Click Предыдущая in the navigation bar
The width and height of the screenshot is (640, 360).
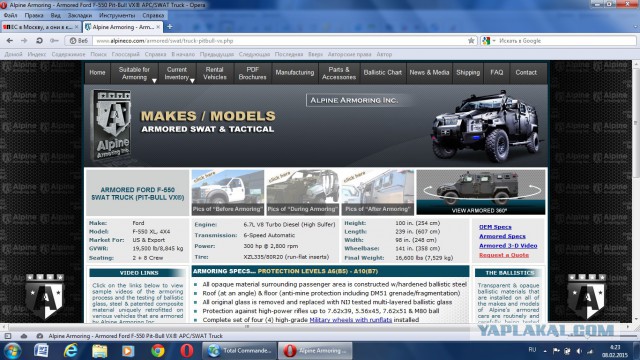pos(217,54)
